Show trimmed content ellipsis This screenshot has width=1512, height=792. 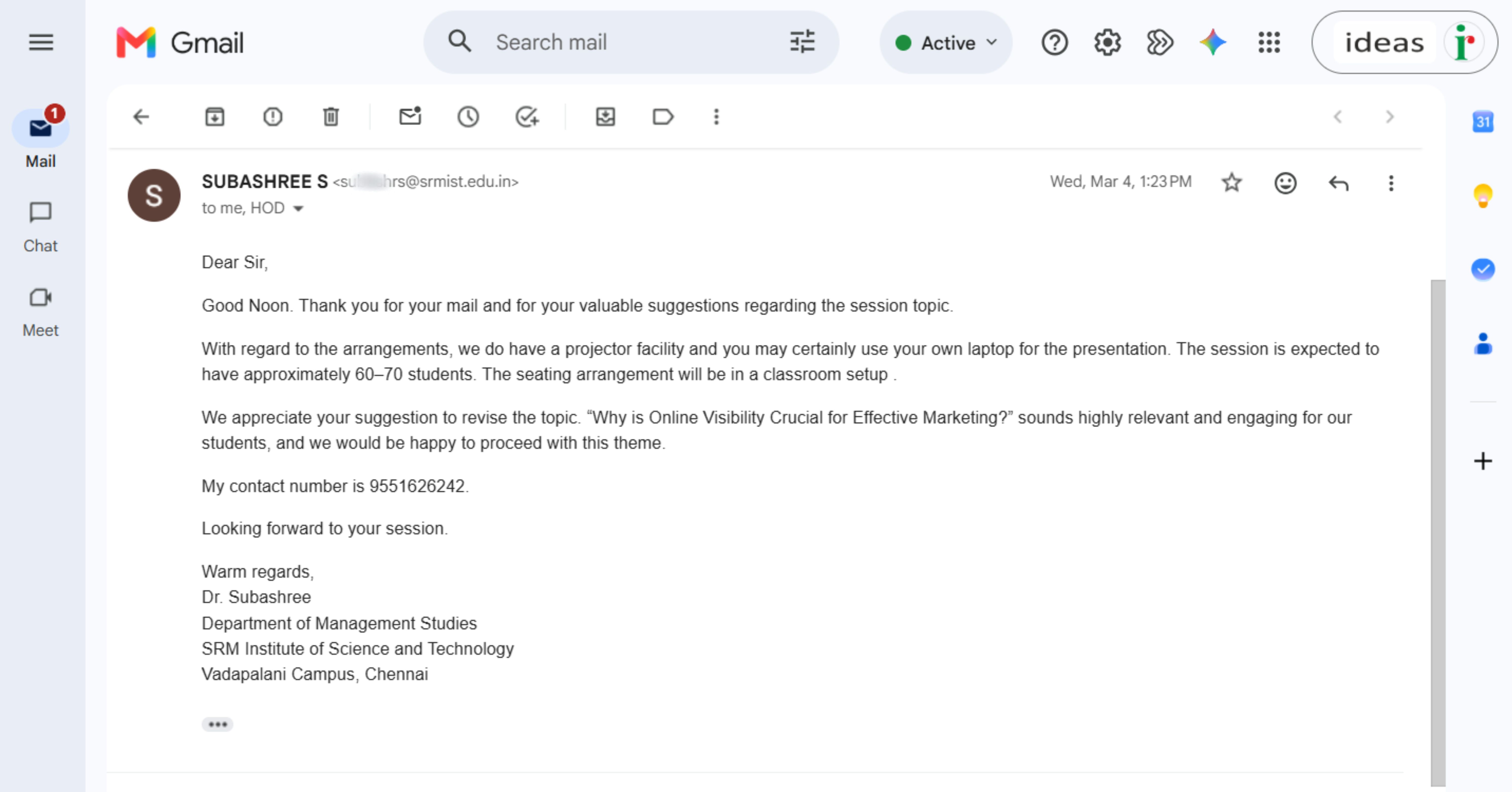[217, 725]
